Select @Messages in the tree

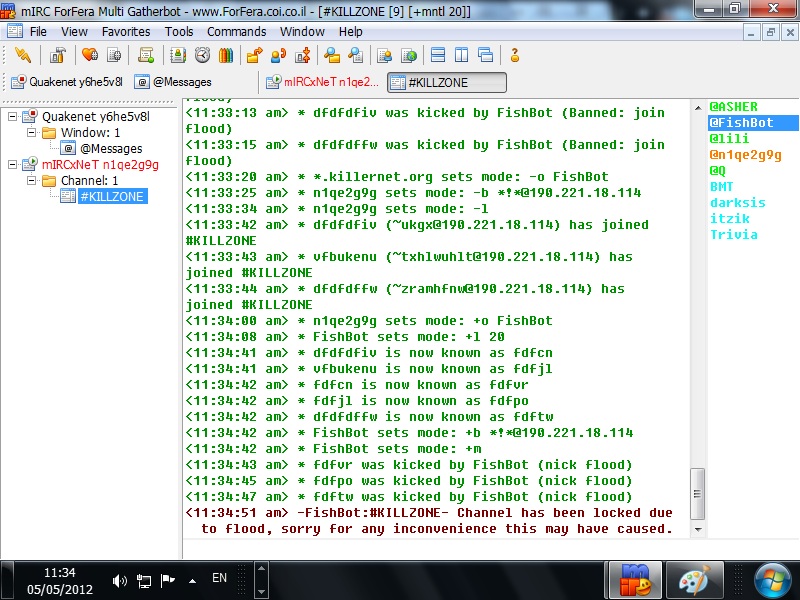coord(111,148)
